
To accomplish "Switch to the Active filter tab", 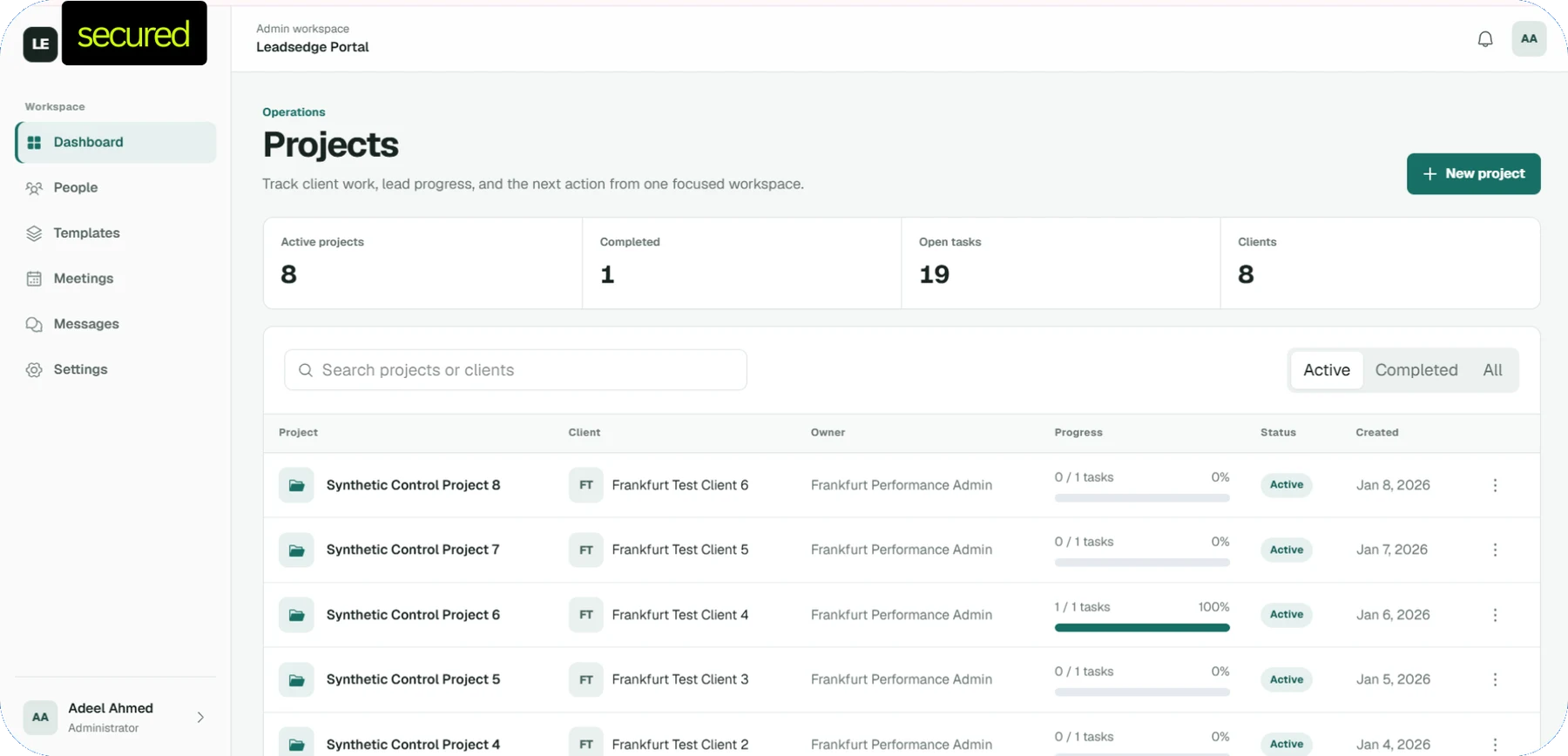I will tap(1327, 370).
